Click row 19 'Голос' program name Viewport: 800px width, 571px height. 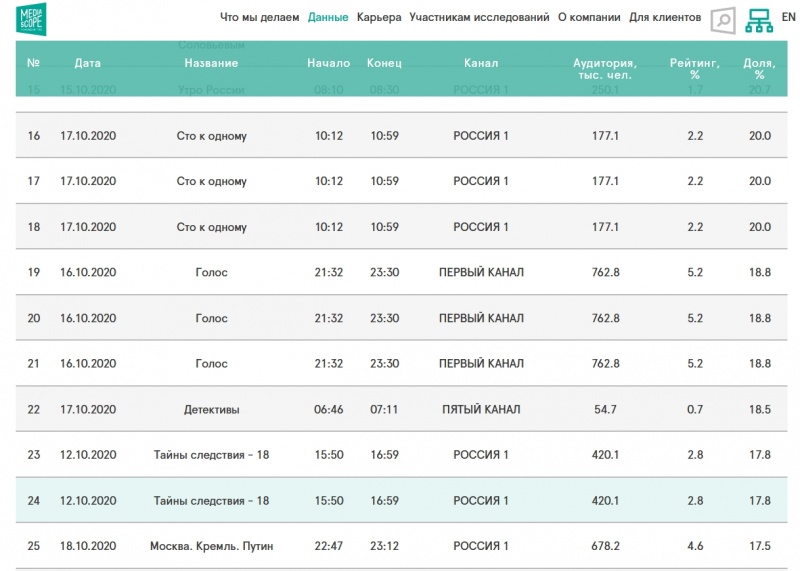(x=211, y=272)
